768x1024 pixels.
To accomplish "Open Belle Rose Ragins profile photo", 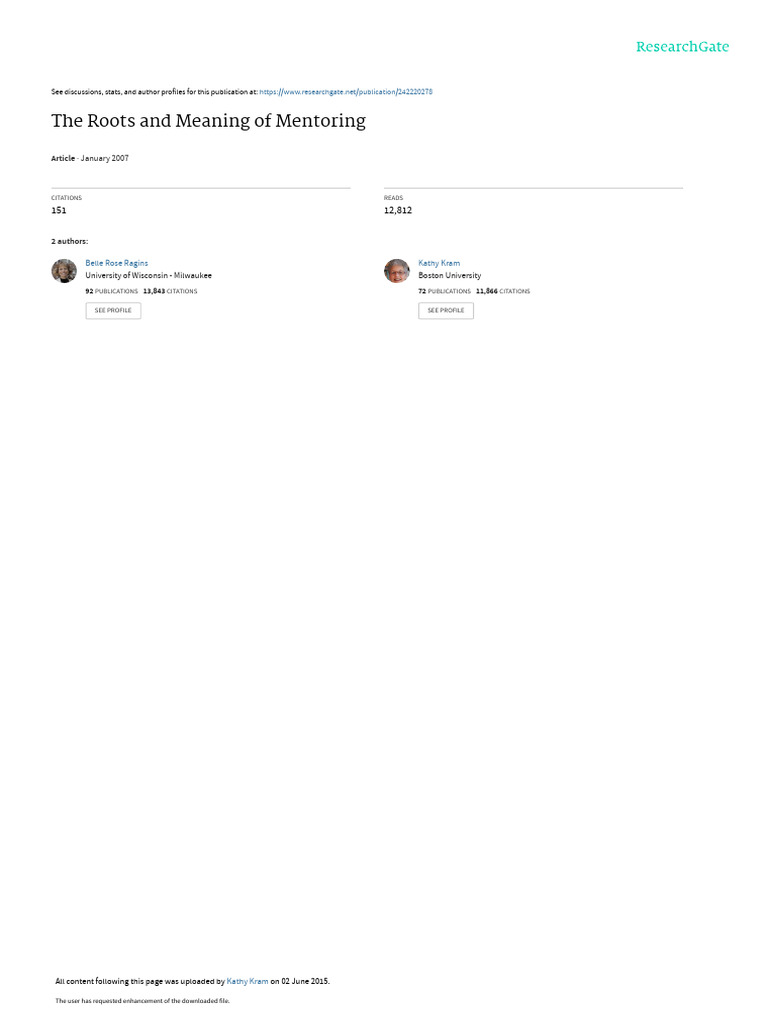I will (x=64, y=271).
